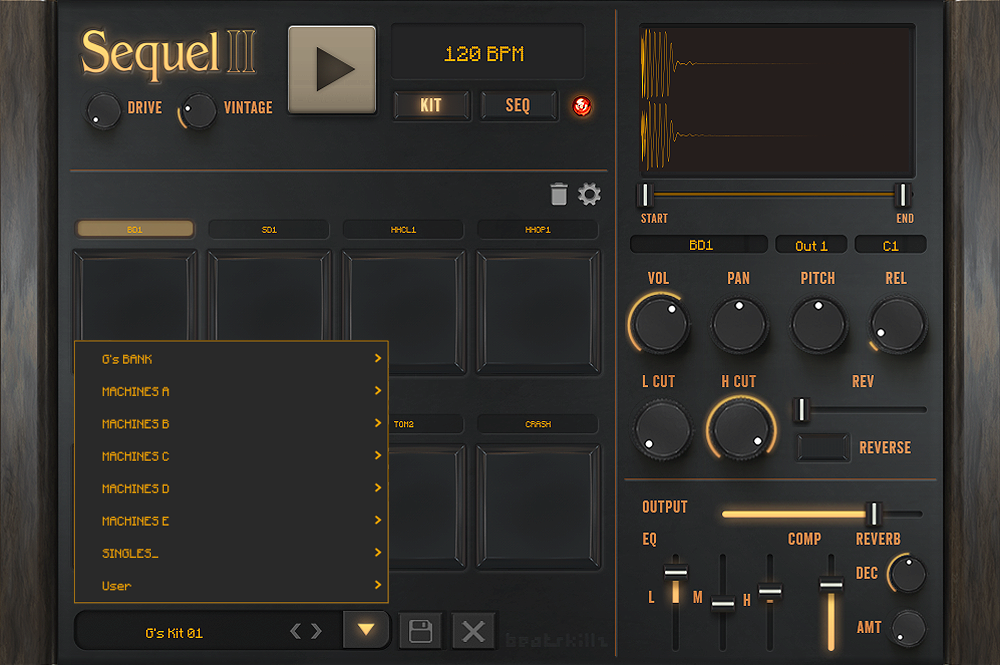Screen dimensions: 1000x665
Task: Expand the MACHINES B submenu
Action: (x=231, y=424)
